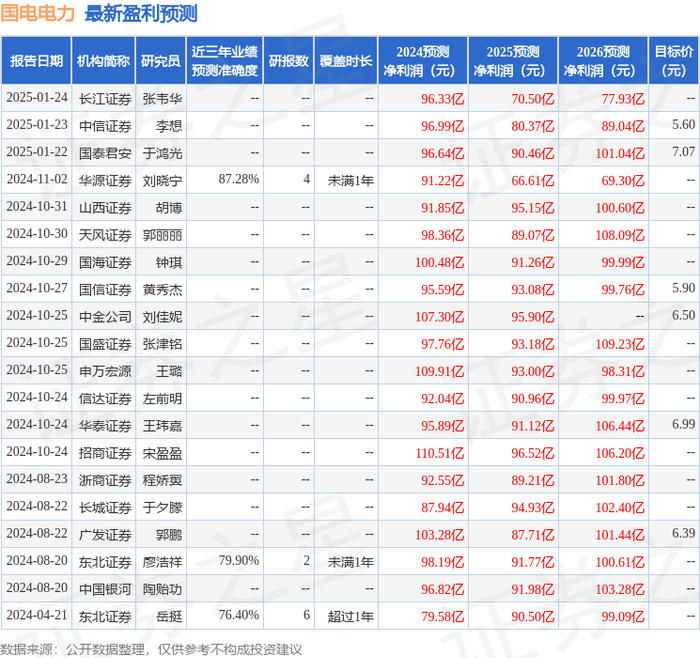Click analyst name 张韦华

pos(162,99)
